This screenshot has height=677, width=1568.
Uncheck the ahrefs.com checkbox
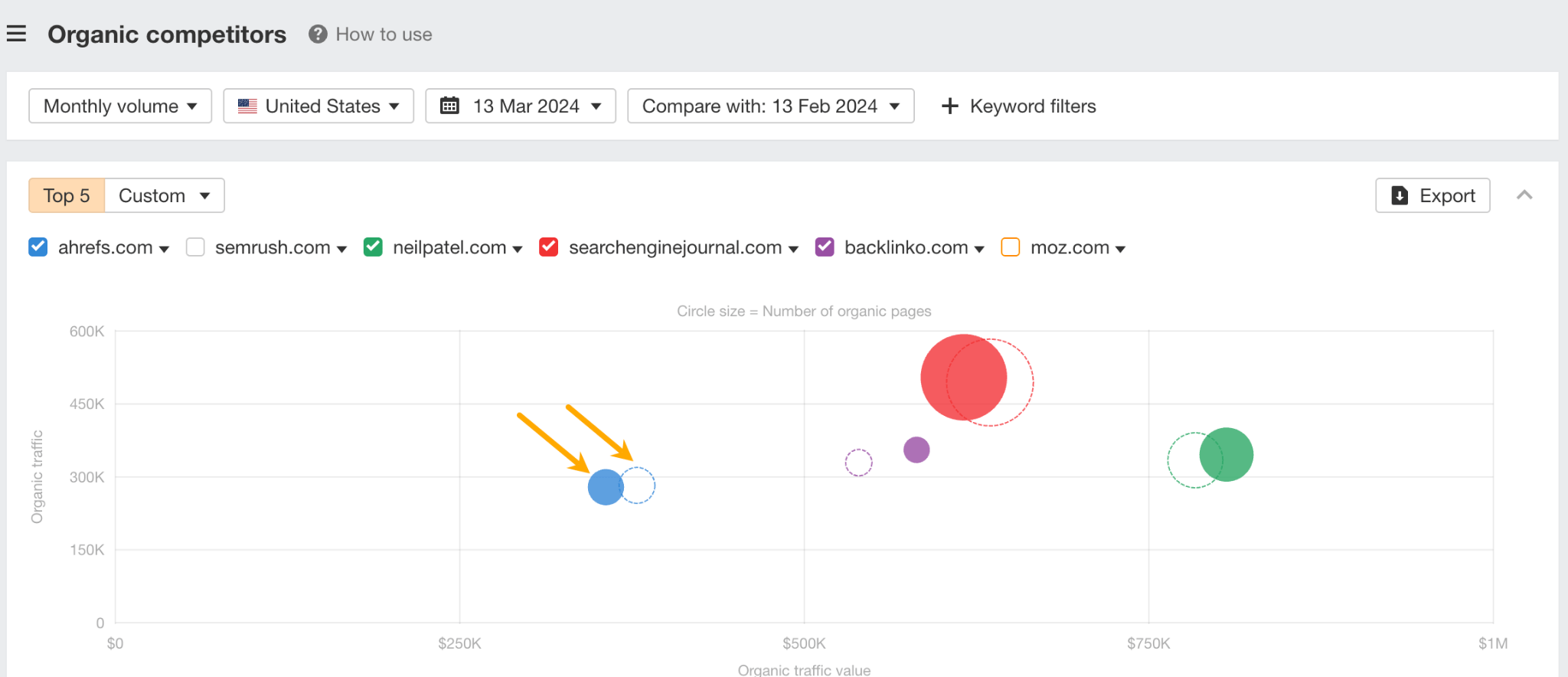(38, 247)
